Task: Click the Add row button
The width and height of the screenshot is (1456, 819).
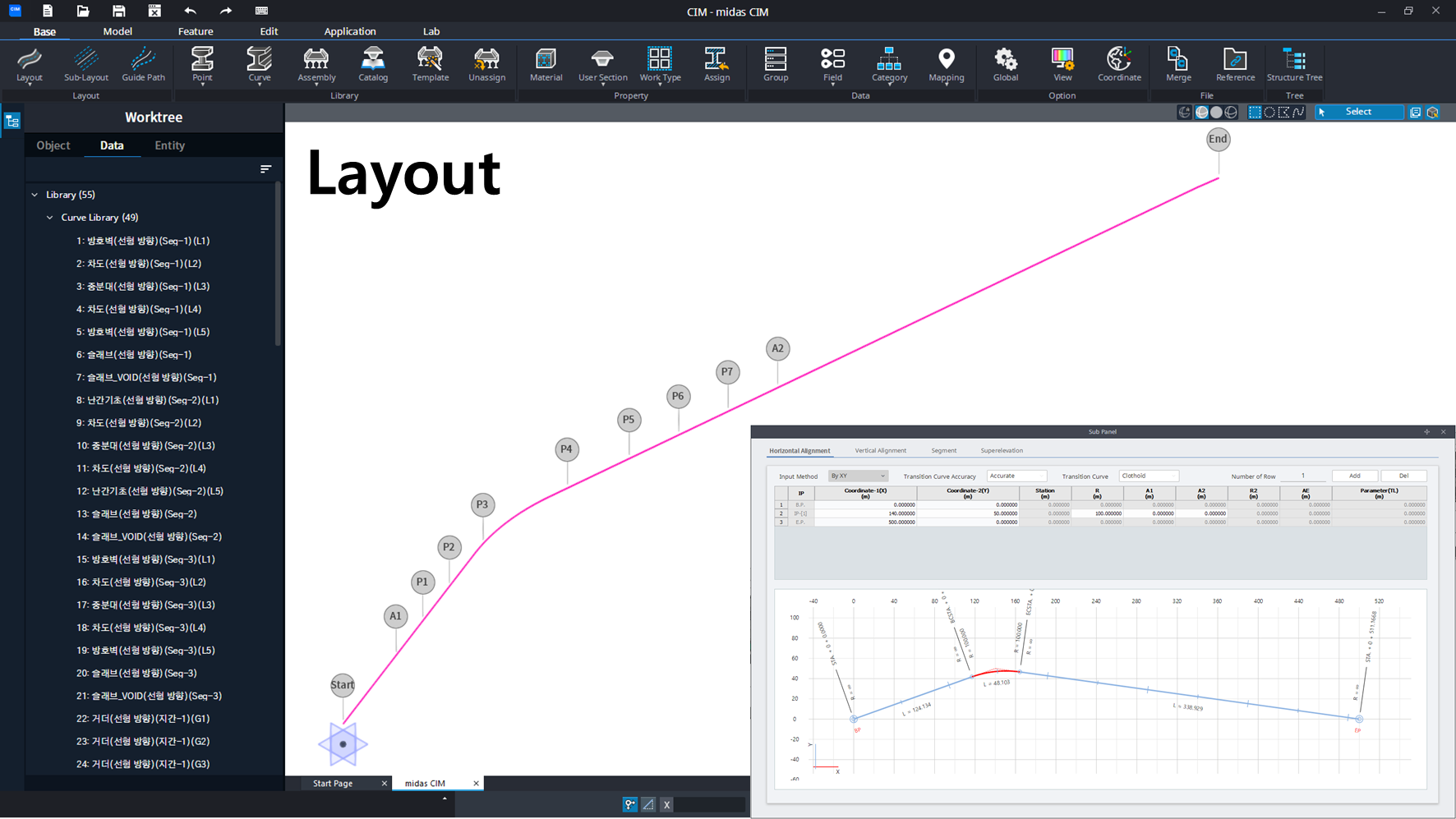Action: pos(1354,476)
